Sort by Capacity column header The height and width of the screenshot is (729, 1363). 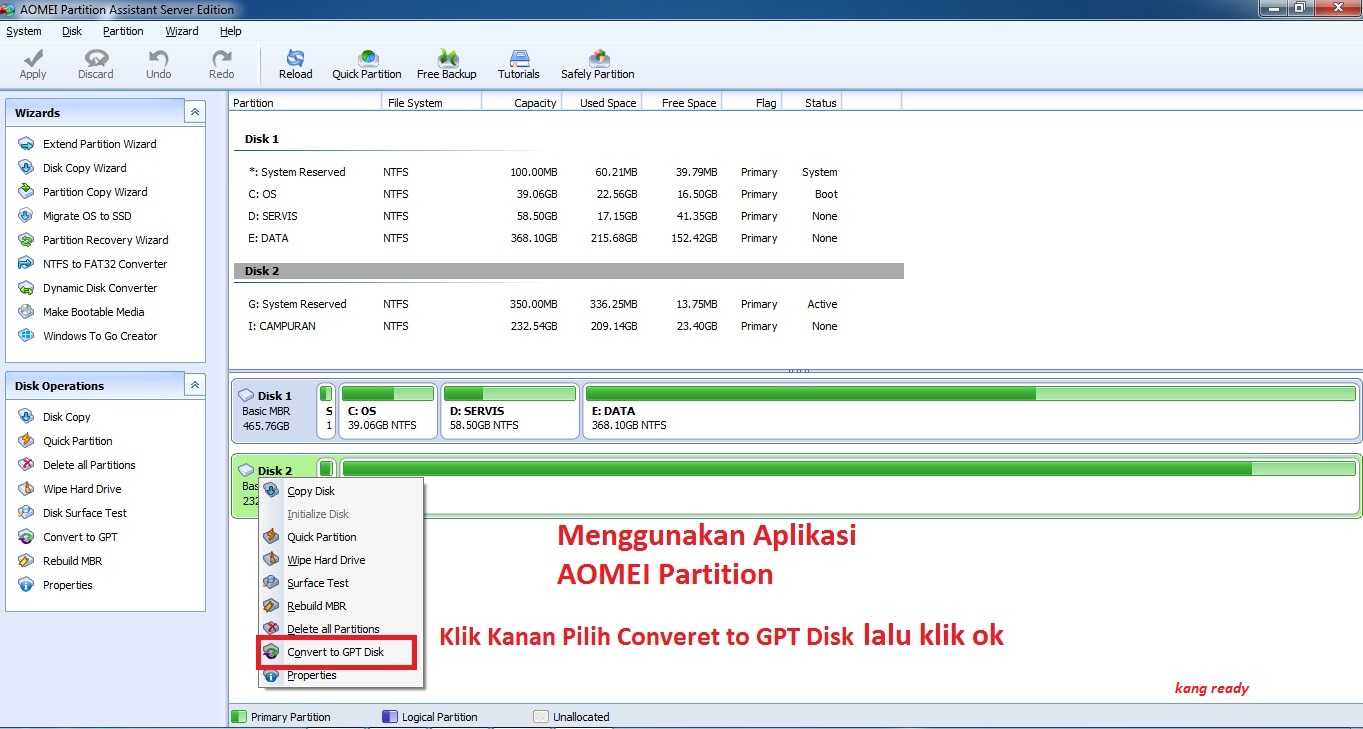coord(522,102)
